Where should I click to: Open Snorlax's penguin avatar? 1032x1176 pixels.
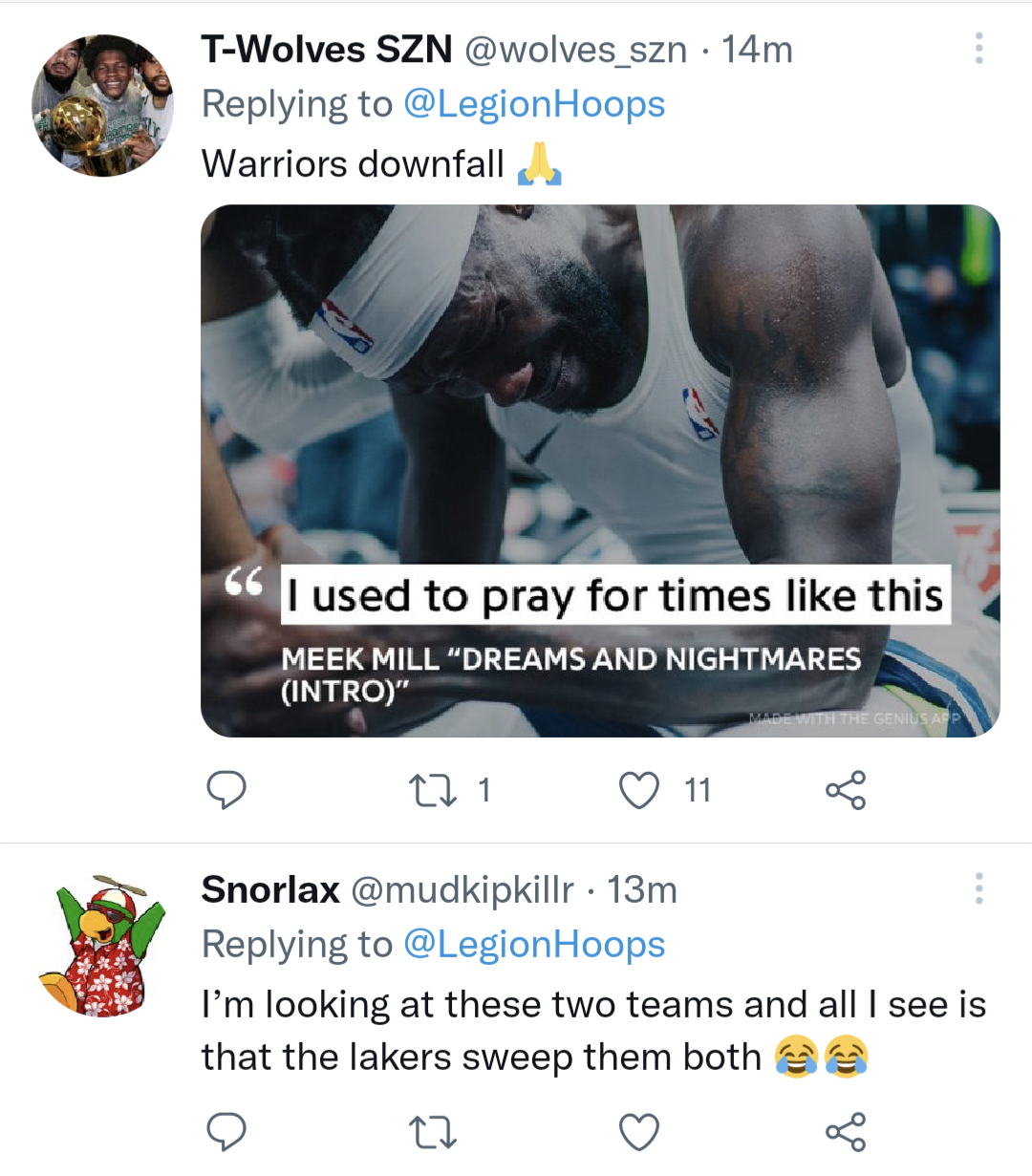[x=102, y=944]
